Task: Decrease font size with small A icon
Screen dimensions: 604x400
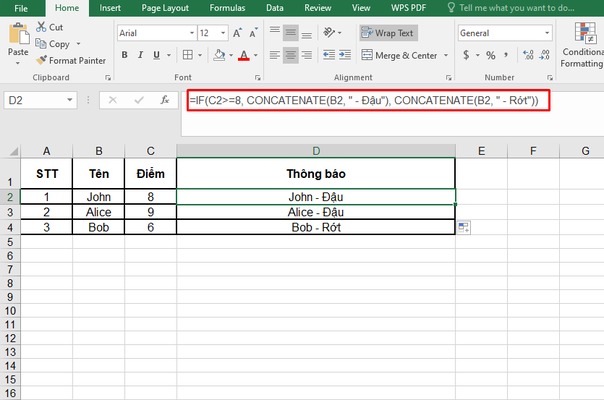Action: click(x=253, y=33)
